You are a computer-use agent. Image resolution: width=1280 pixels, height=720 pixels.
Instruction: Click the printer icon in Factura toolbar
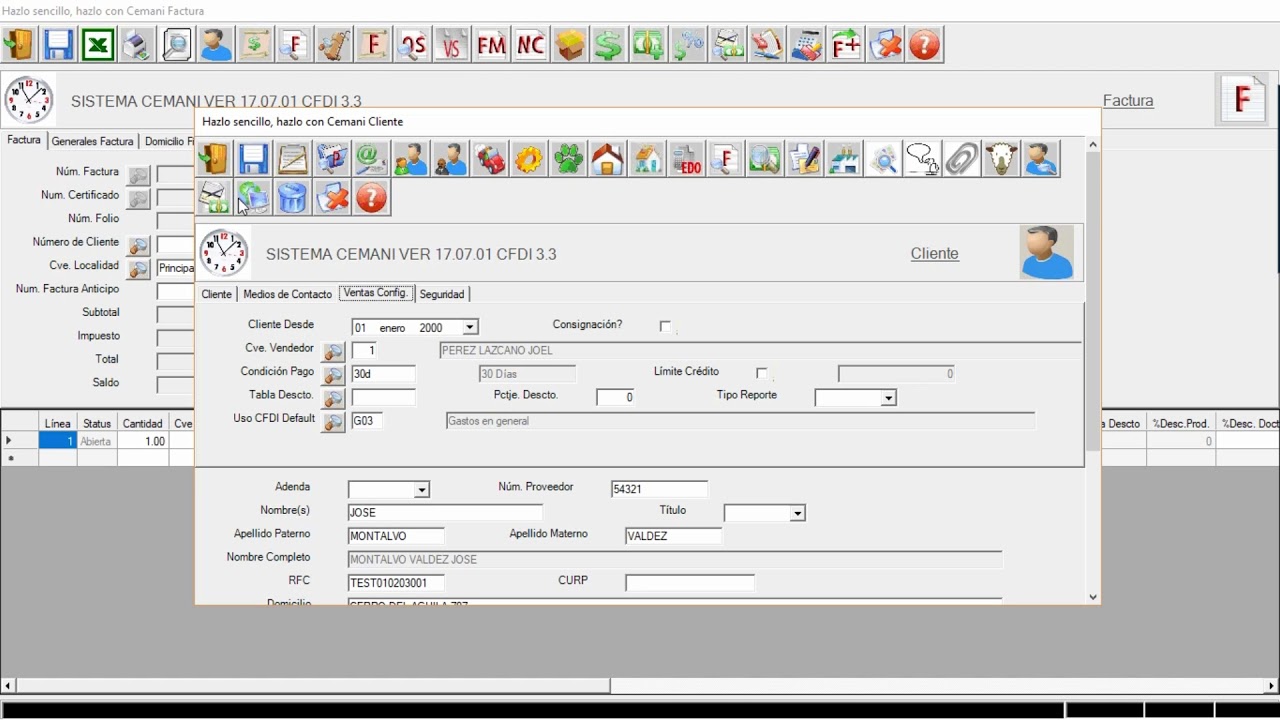(x=137, y=45)
